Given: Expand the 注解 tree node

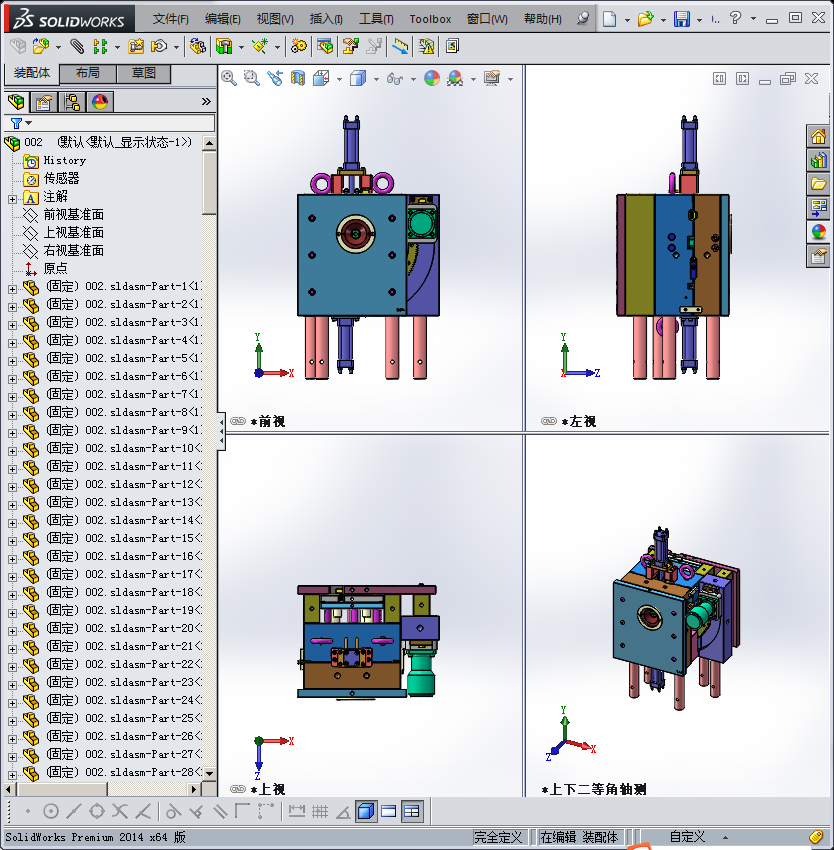Looking at the screenshot, I should [x=12, y=199].
